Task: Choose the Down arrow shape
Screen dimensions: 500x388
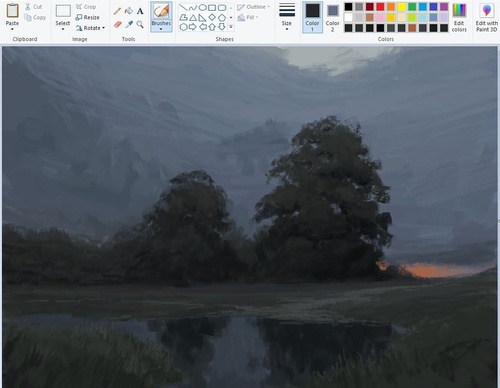Action: click(x=222, y=27)
